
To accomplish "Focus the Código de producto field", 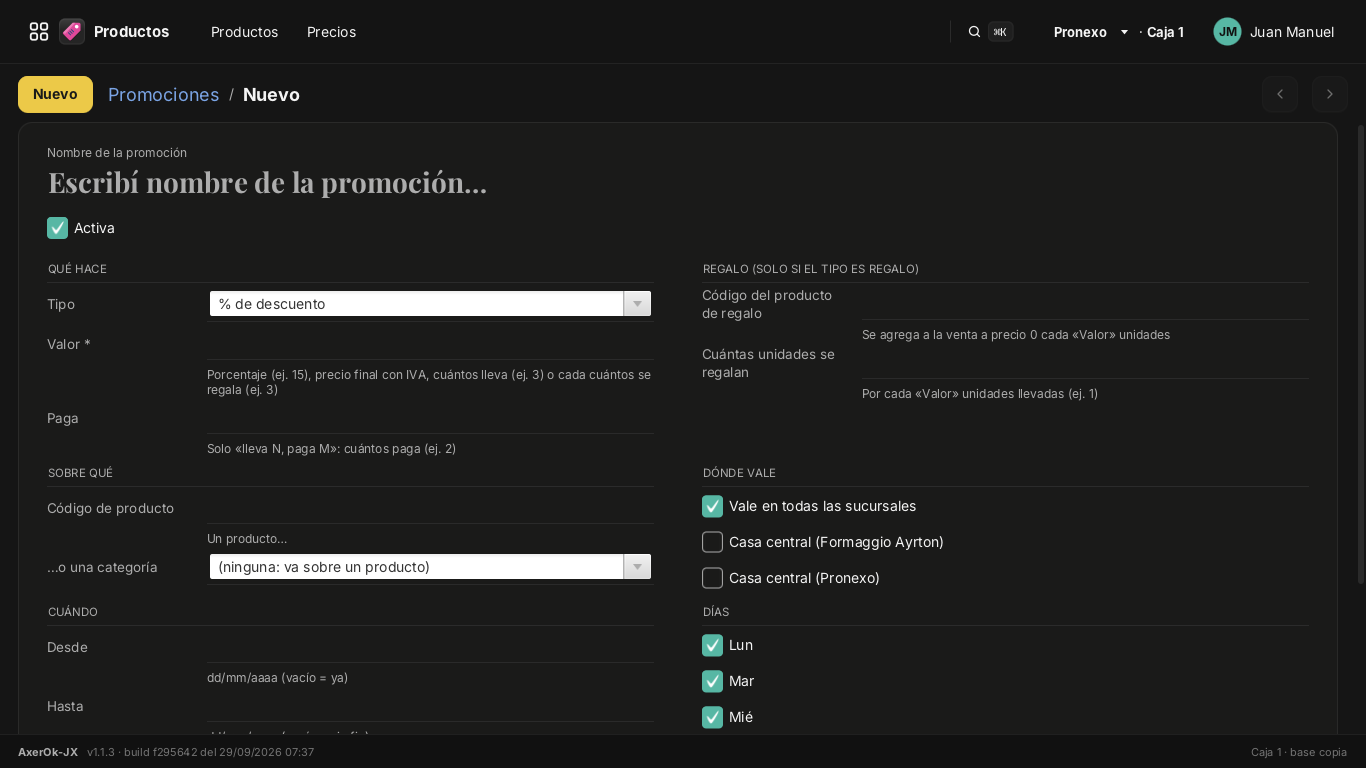I will tap(430, 508).
